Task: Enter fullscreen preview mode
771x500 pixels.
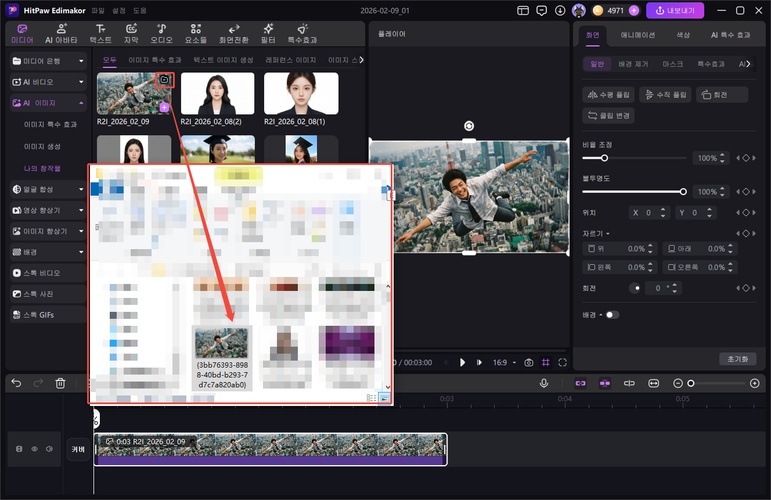Action: [x=562, y=362]
